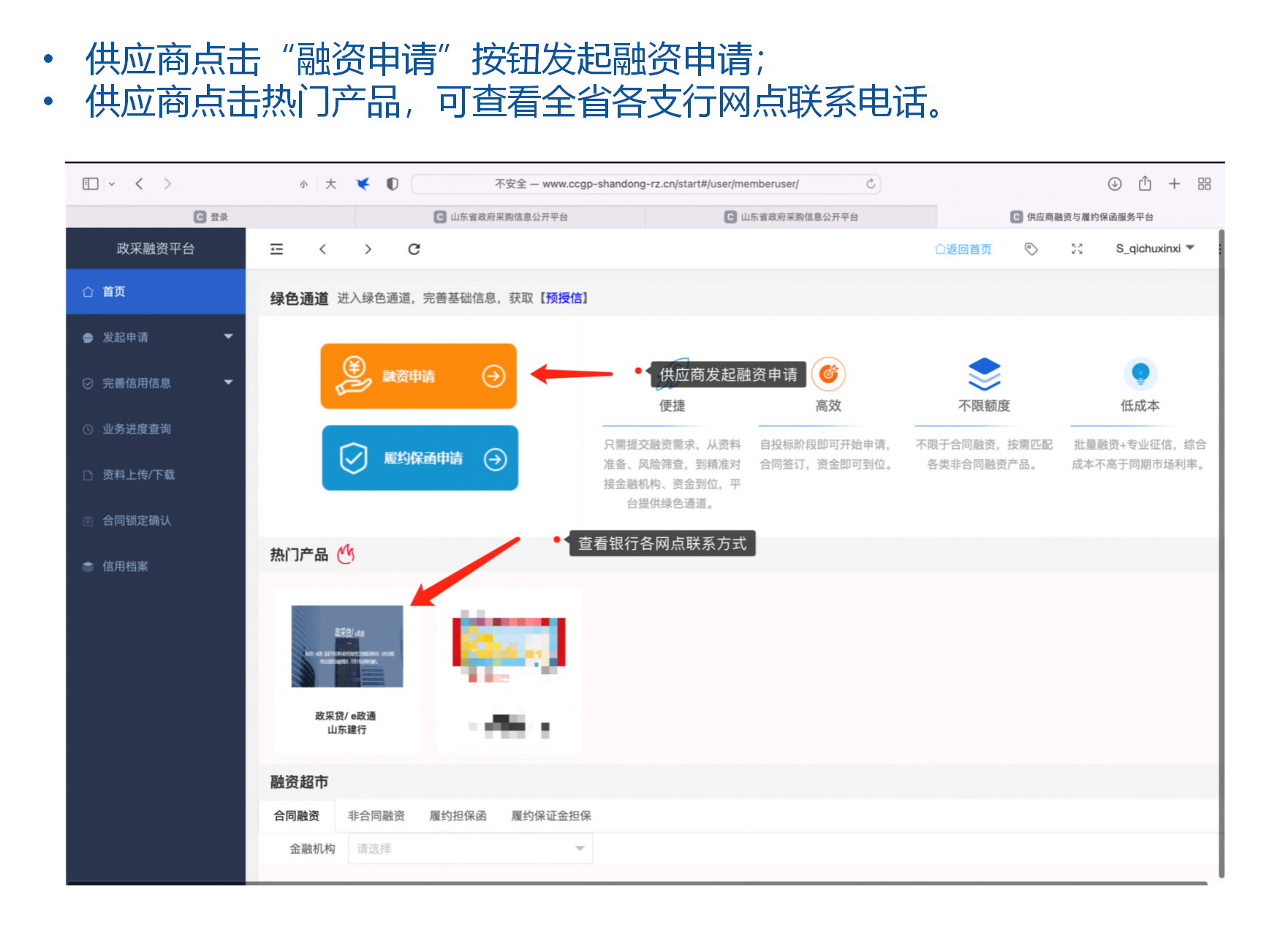Screen dimensions: 1288x930
Task: Open the 政采贷/e政通 山东建行 product thumbnail
Action: (347, 646)
